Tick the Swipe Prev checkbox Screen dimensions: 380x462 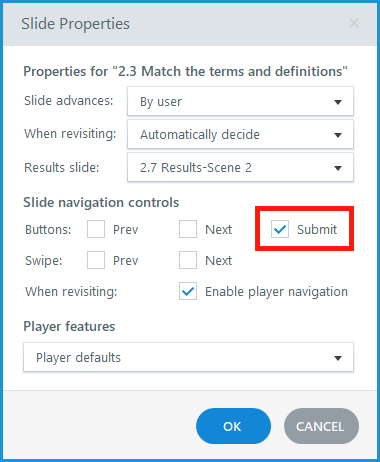click(96, 260)
